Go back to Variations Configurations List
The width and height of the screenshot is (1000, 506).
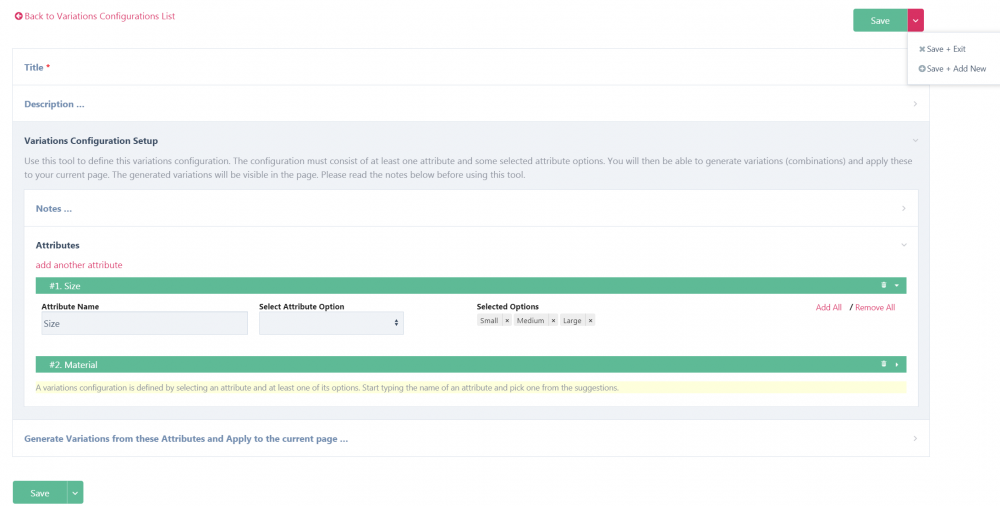point(95,16)
